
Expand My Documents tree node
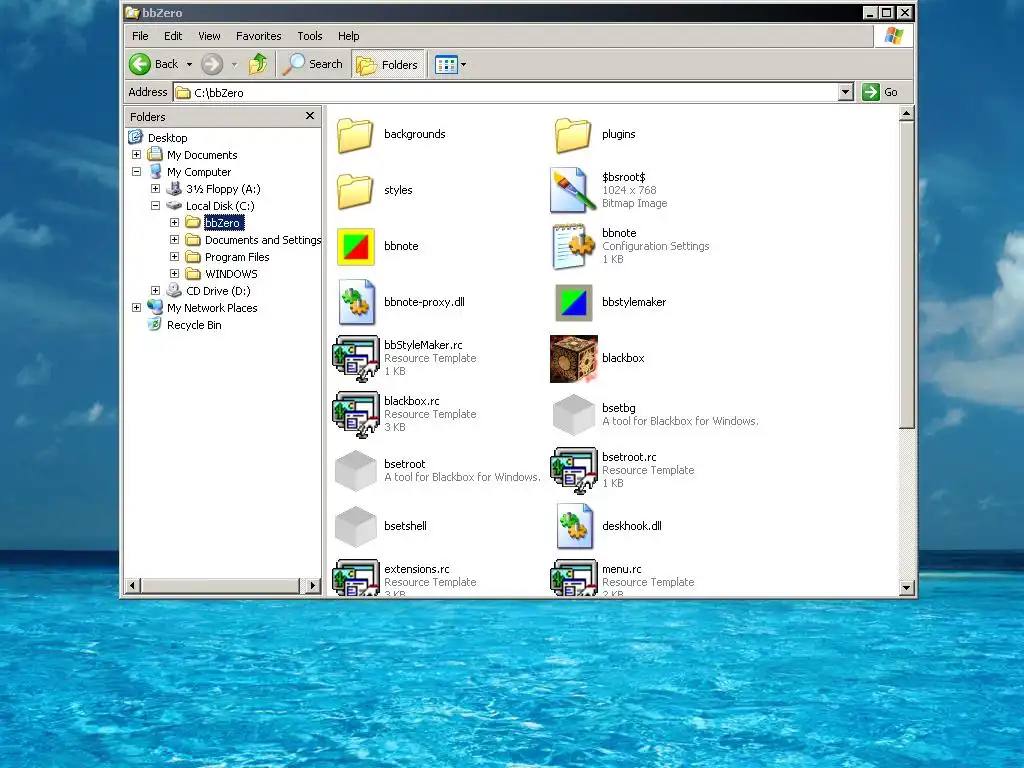pos(136,155)
